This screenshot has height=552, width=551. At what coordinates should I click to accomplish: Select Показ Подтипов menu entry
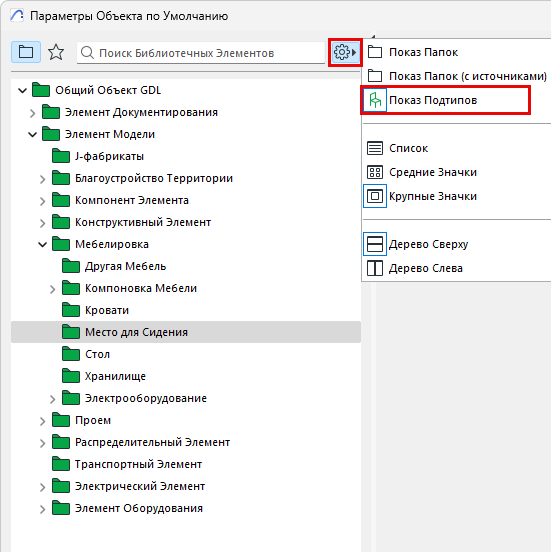pyautogui.click(x=445, y=100)
